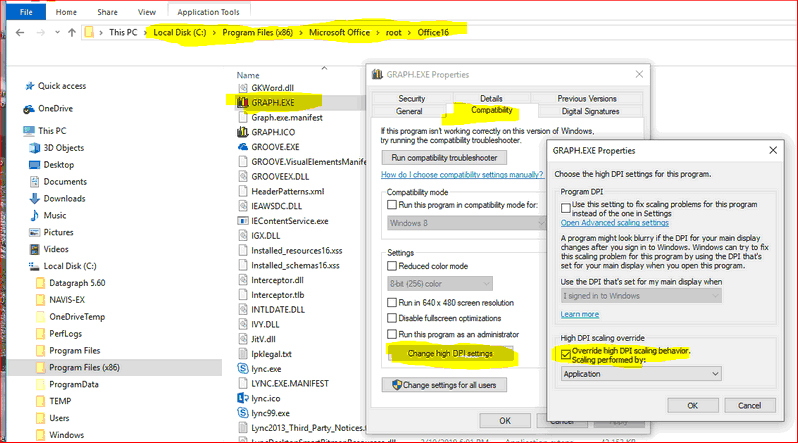Click the Forward navigation arrow
Image resolution: width=798 pixels, height=443 pixels.
[x=41, y=33]
